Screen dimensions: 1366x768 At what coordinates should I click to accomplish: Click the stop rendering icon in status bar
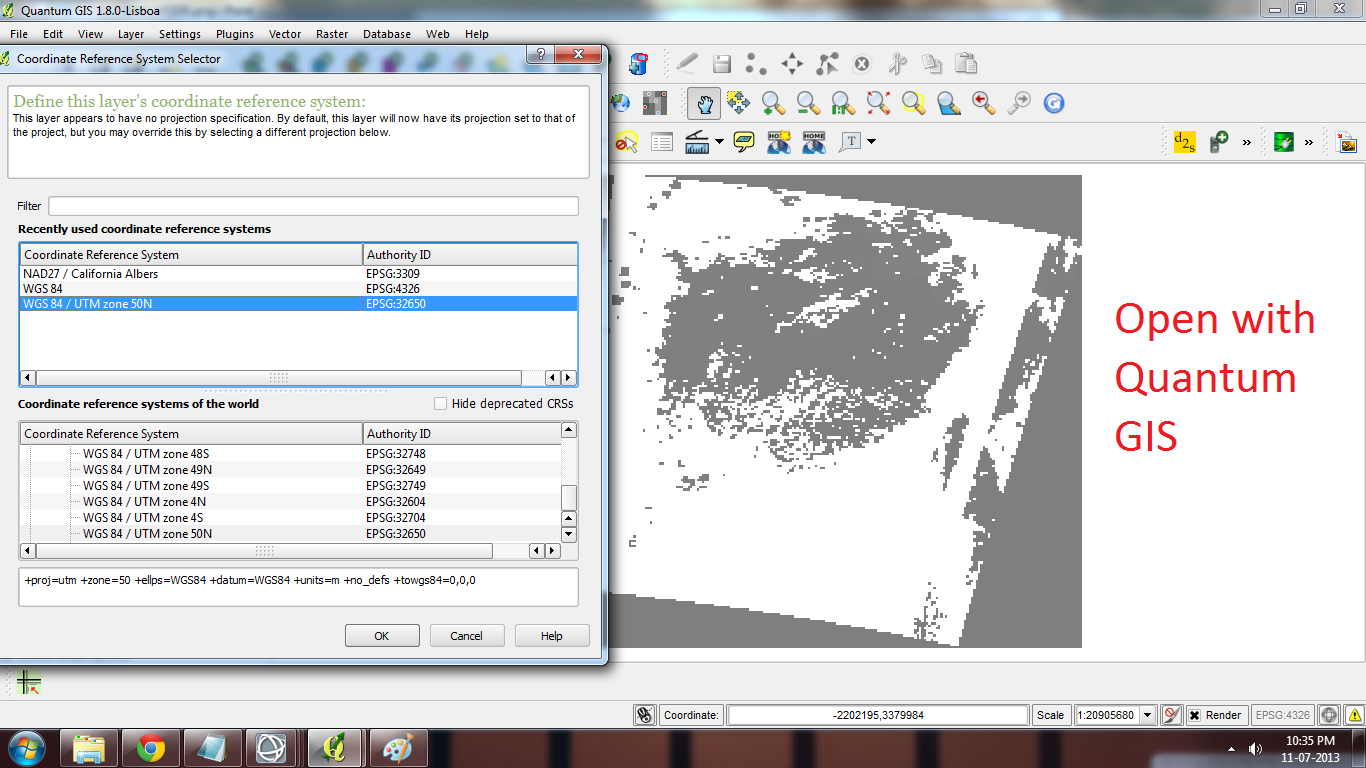[1172, 715]
